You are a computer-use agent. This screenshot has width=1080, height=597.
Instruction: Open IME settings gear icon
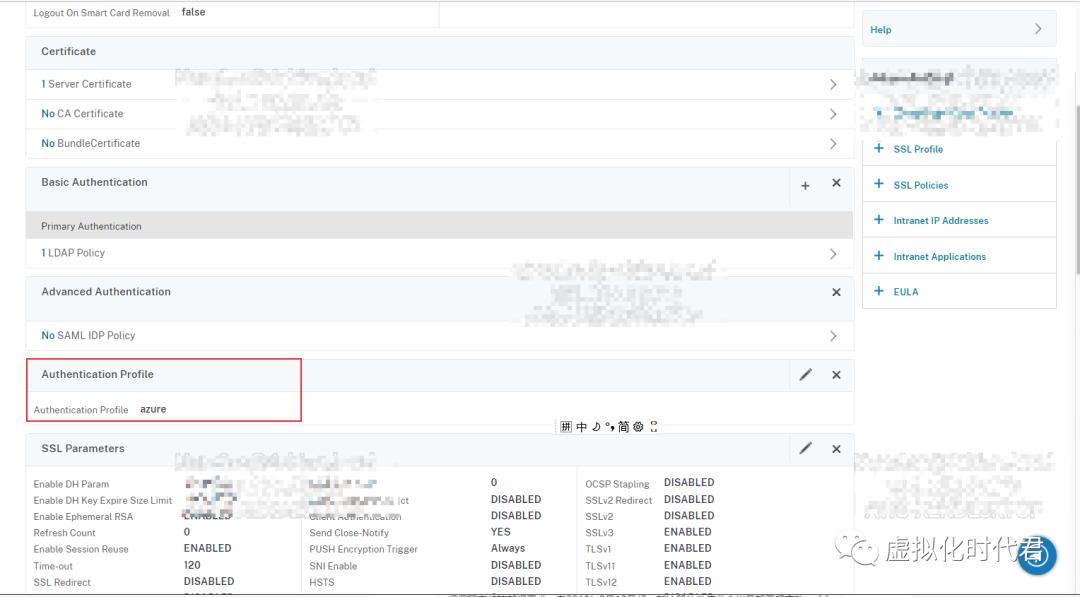coord(638,427)
